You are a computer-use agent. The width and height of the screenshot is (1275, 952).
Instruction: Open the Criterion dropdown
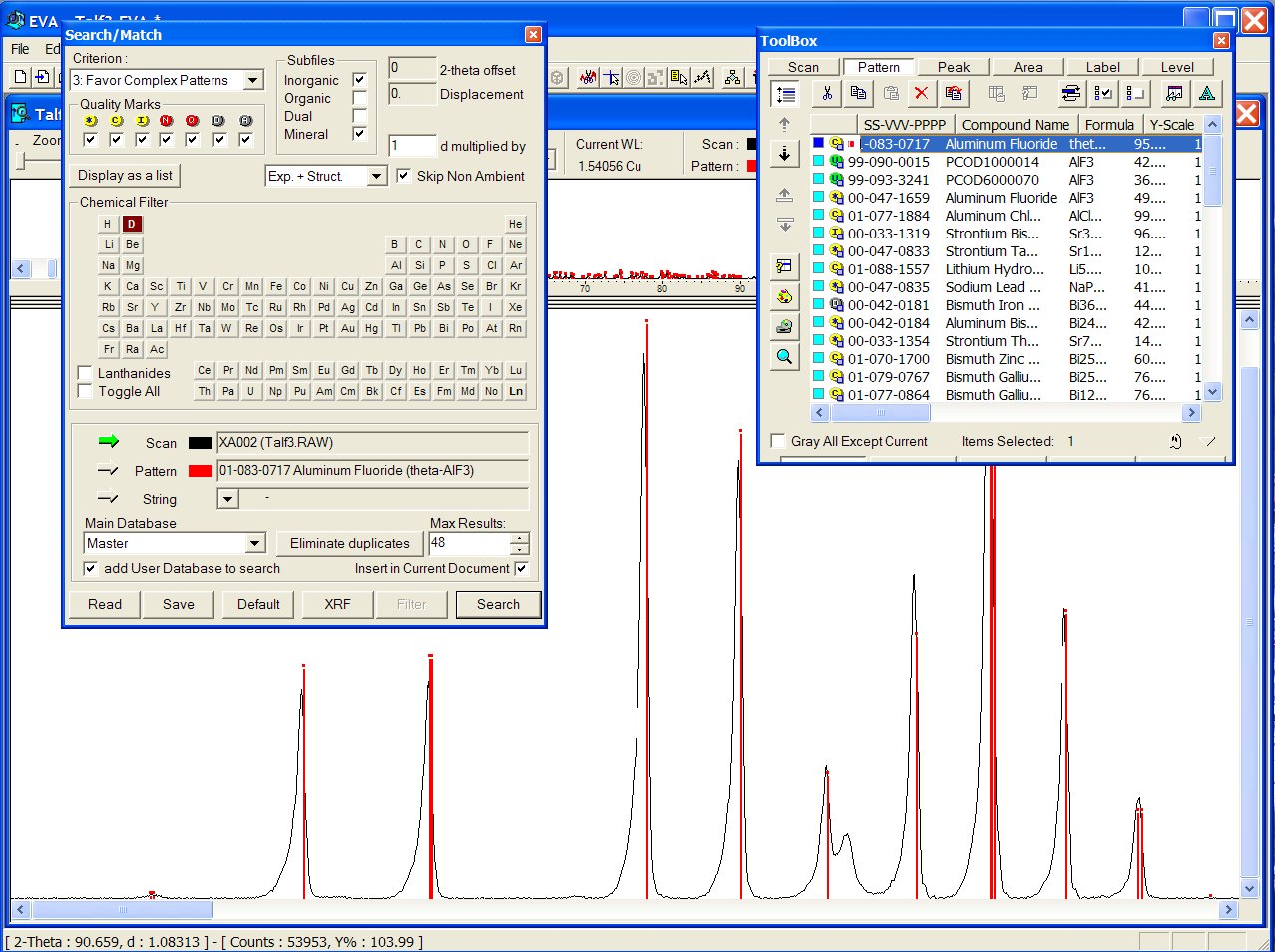point(253,80)
